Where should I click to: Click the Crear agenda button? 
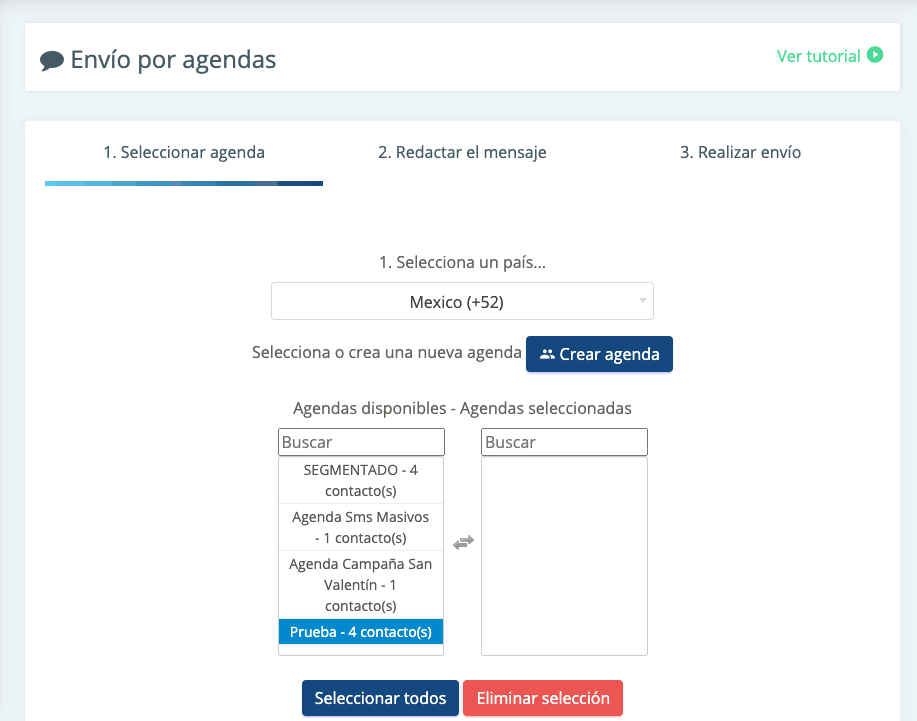click(x=599, y=354)
